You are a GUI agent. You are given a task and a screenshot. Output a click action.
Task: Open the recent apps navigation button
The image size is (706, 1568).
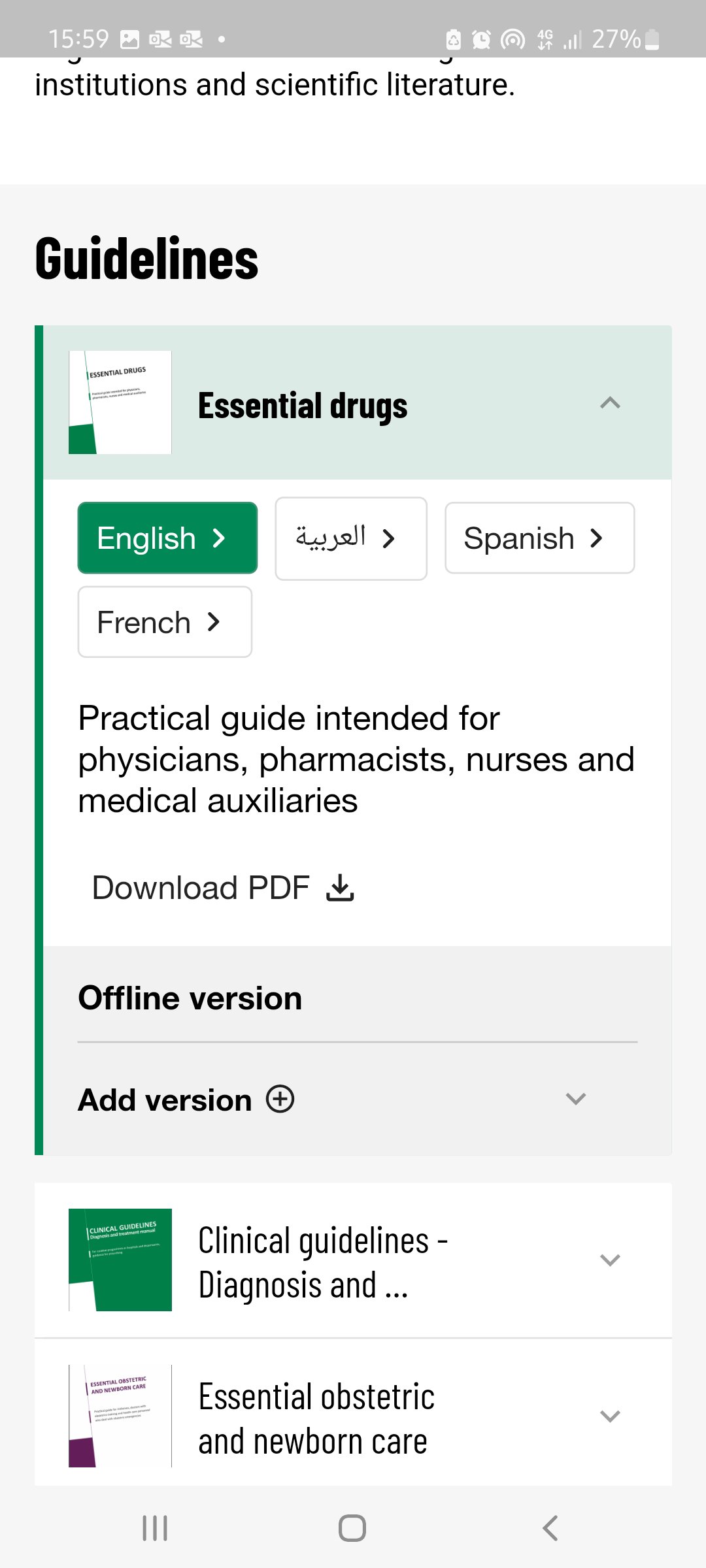pyautogui.click(x=155, y=1528)
